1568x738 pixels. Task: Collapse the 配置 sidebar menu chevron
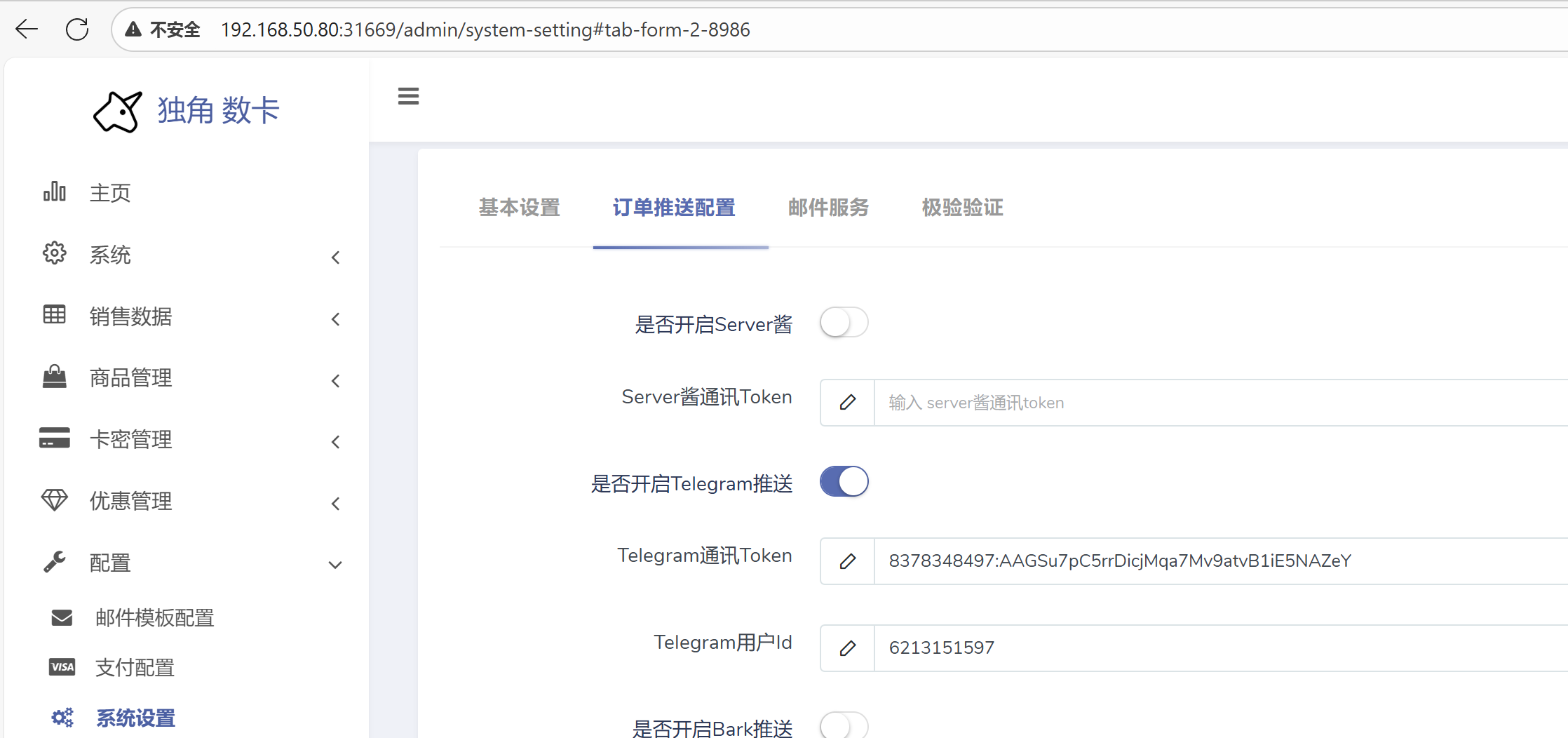335,565
